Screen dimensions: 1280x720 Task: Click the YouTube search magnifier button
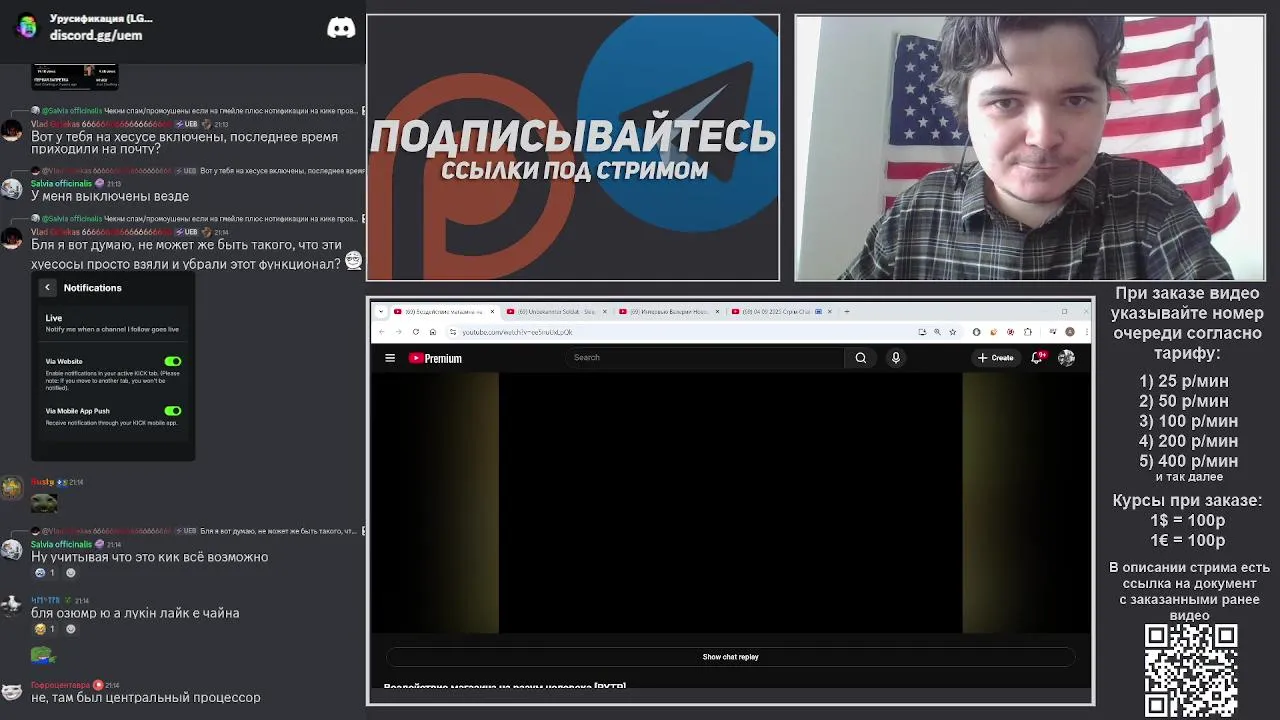pyautogui.click(x=860, y=357)
